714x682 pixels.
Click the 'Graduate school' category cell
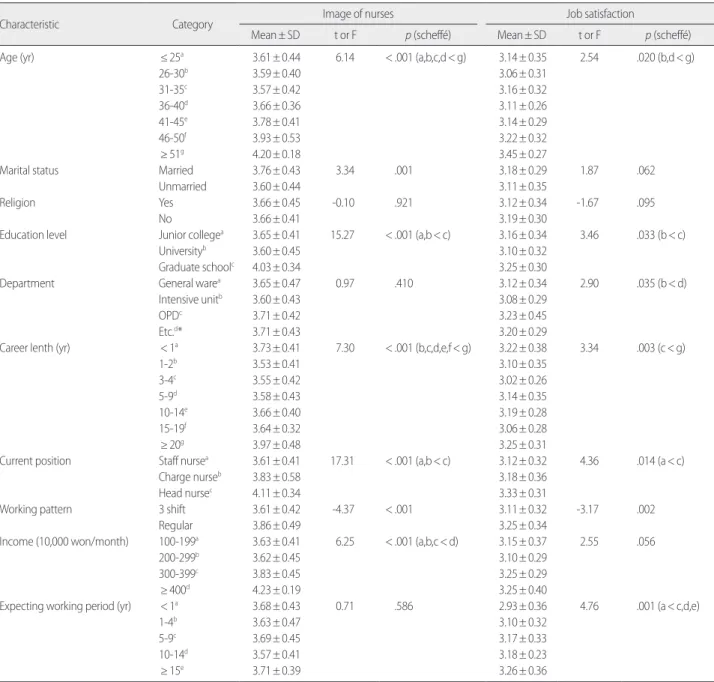click(x=196, y=267)
